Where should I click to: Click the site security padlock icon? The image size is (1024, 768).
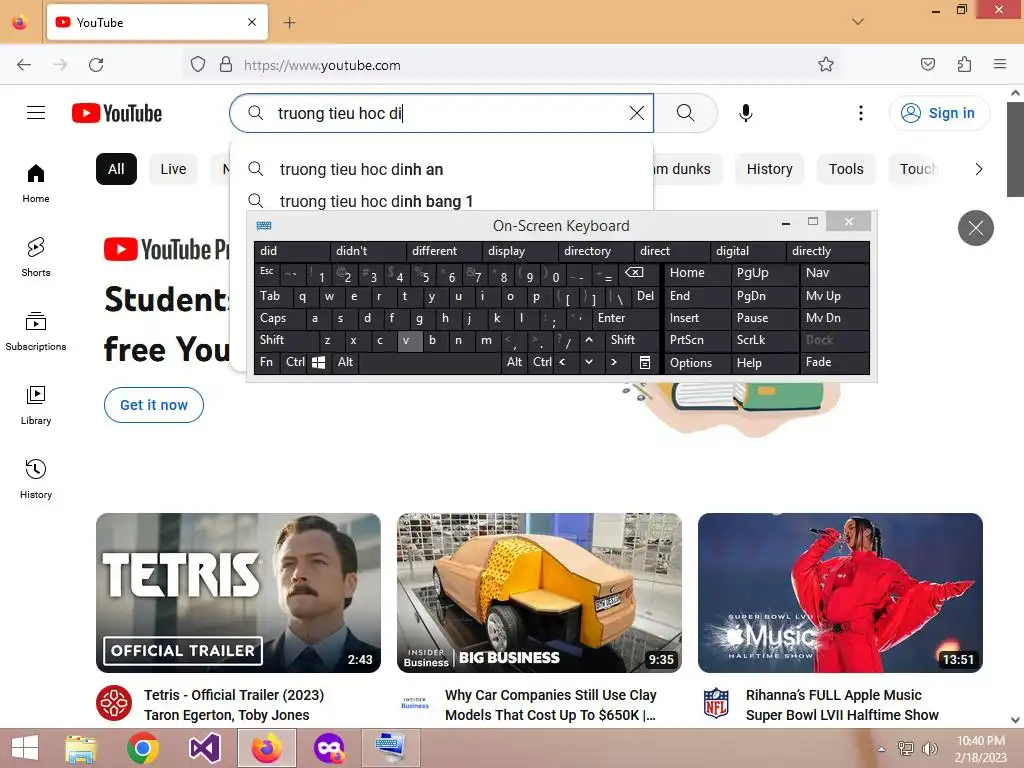(x=226, y=64)
